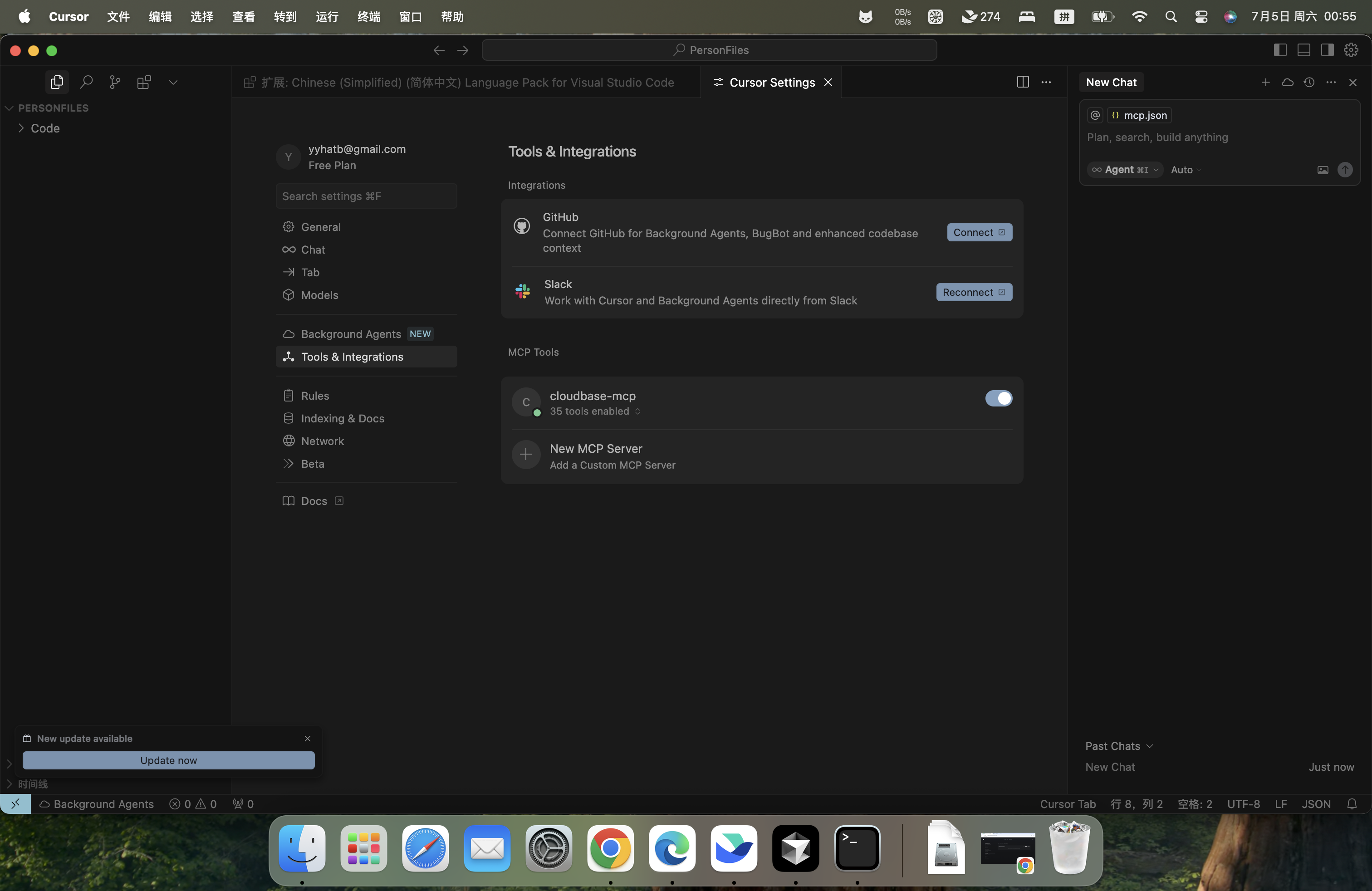Screen dimensions: 1372x891
Task: Toggle the bottom panel layout icon
Action: click(x=1303, y=50)
